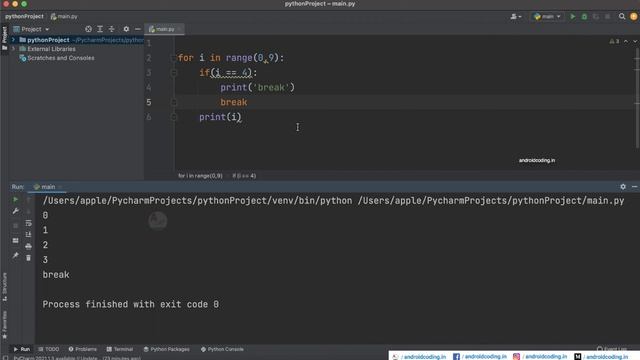Image resolution: width=640 pixels, height=360 pixels.
Task: Expand the External Libraries node
Action: point(13,49)
